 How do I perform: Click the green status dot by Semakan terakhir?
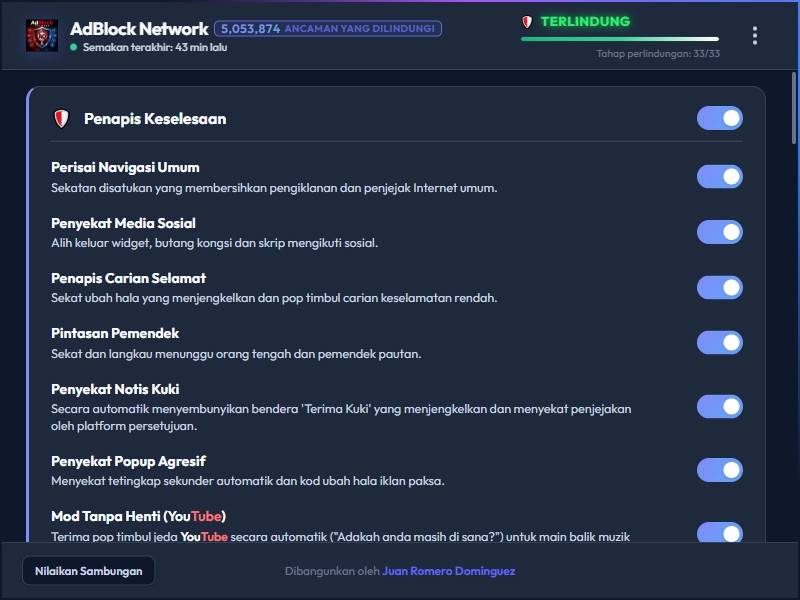point(73,47)
